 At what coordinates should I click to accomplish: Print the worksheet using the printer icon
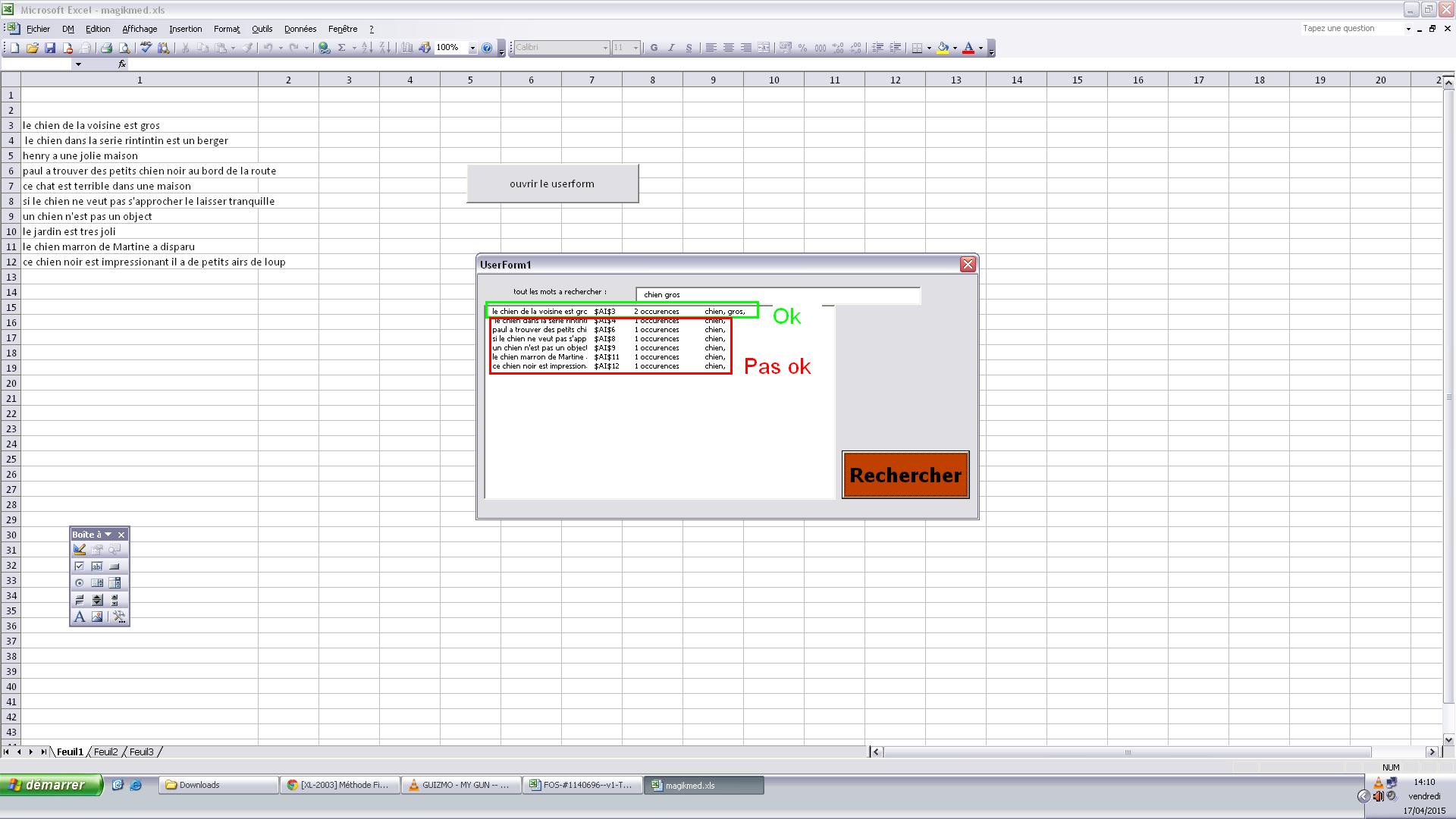[x=106, y=48]
